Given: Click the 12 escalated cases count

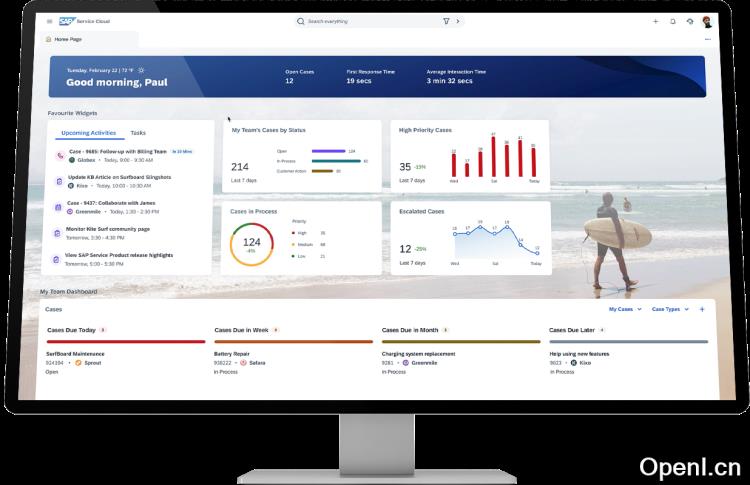Looking at the screenshot, I should click(405, 249).
